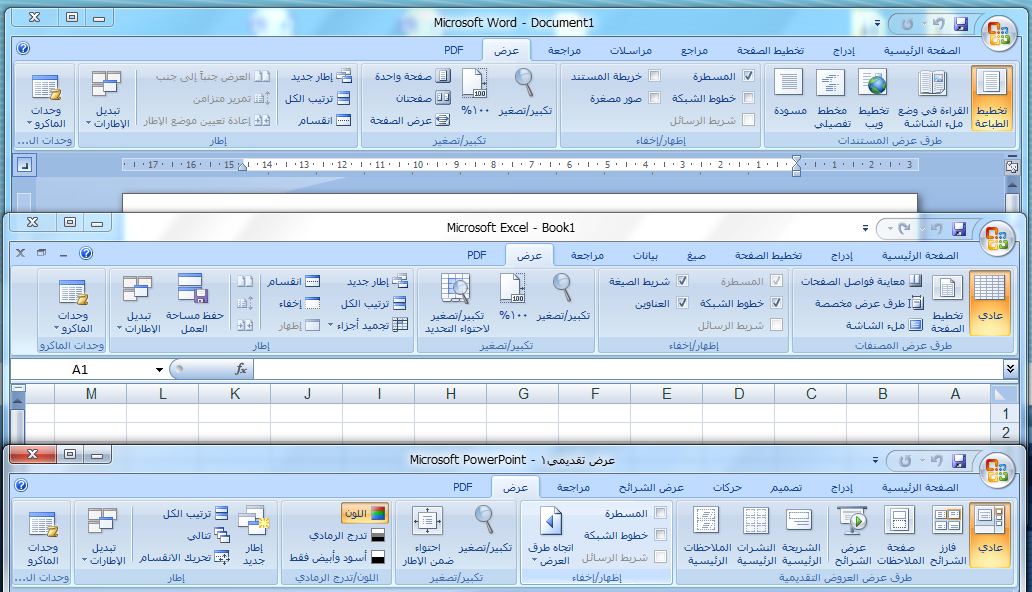Enable Gridlines checkbox in PowerPoint
Screen dimensions: 1032x592
pos(660,535)
